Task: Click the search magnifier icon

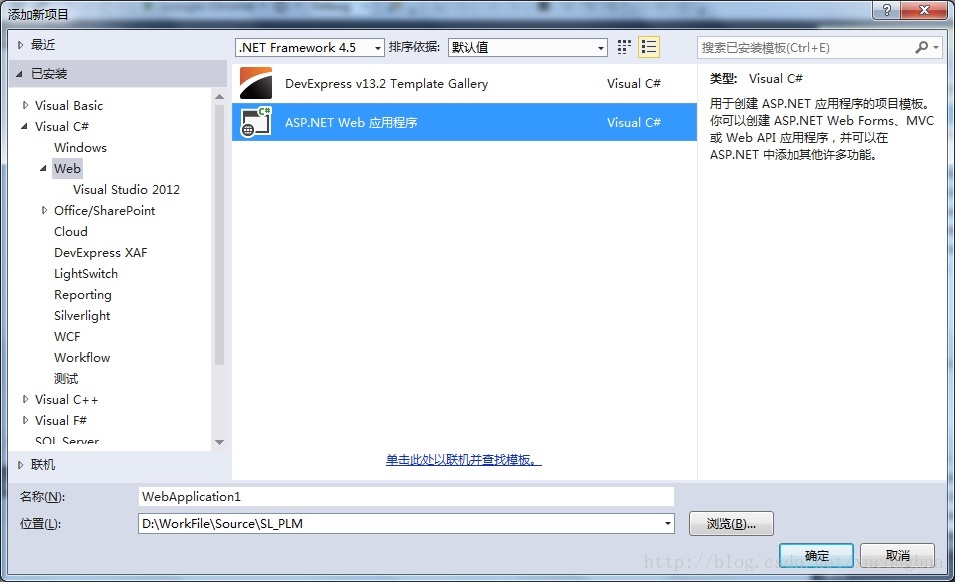Action: [x=922, y=47]
